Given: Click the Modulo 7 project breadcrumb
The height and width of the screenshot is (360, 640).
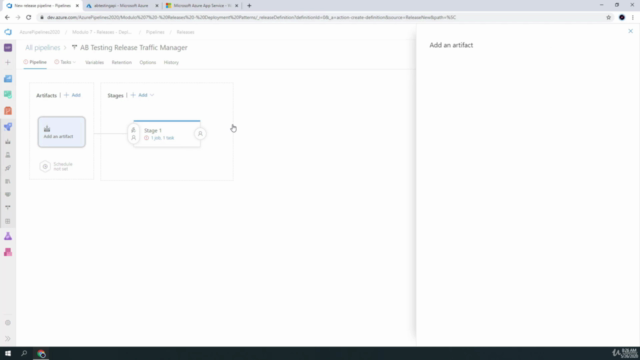Looking at the screenshot, I should point(102,32).
